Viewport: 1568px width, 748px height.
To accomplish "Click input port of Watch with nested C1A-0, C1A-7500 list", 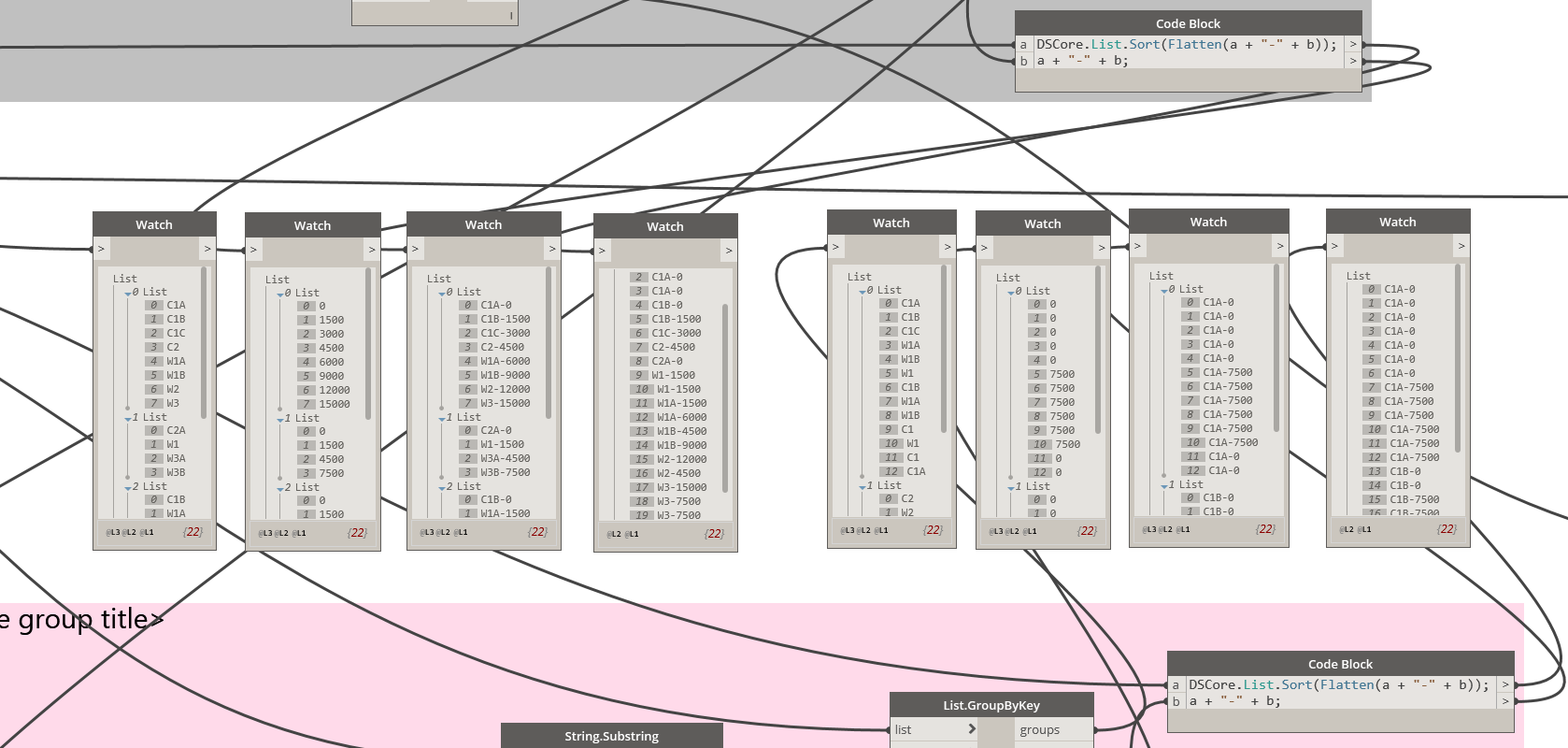I will point(1137,245).
